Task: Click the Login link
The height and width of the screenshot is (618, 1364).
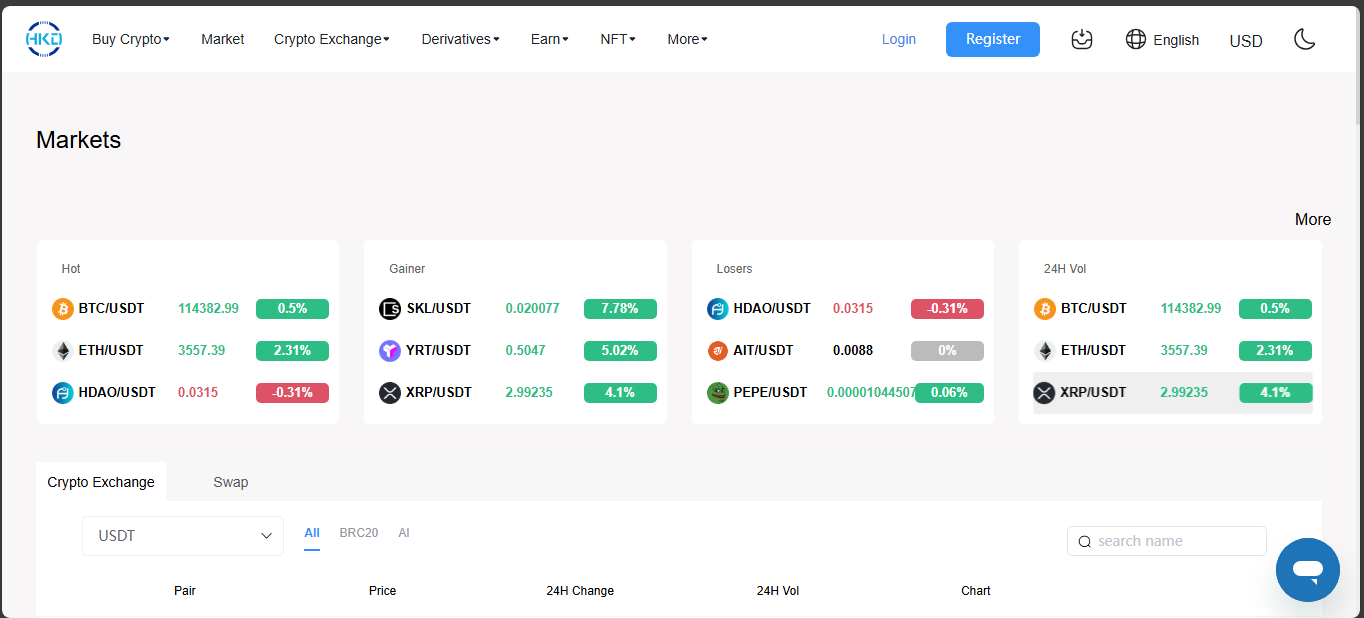Action: point(898,39)
